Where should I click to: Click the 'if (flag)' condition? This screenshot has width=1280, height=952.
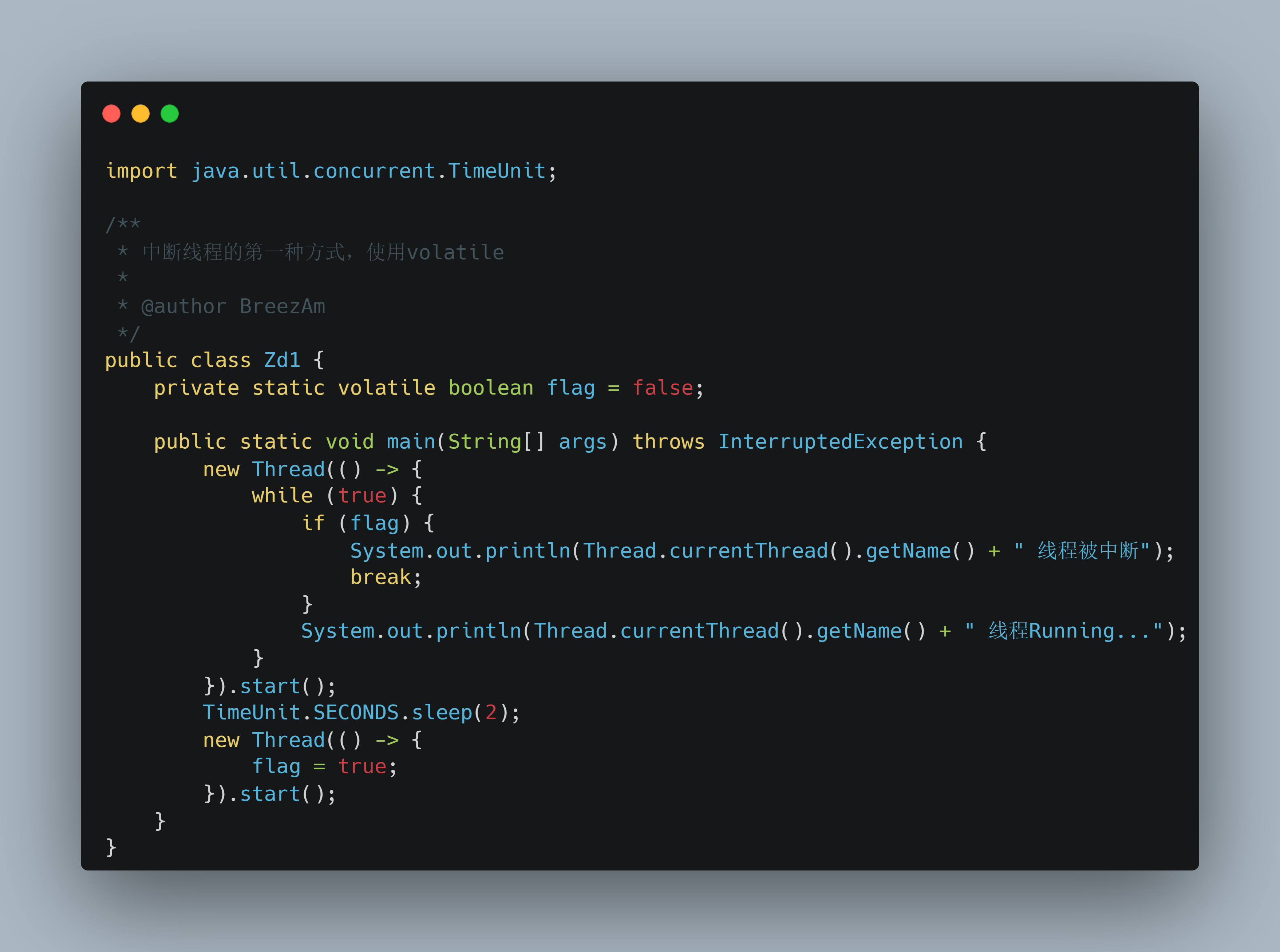pyautogui.click(x=356, y=523)
